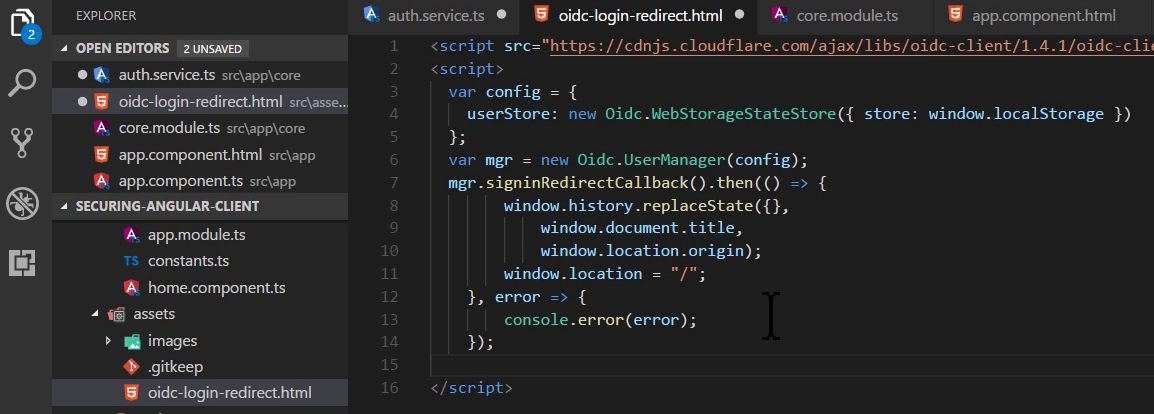Viewport: 1154px width, 414px height.
Task: Click Angular icon on auth.service.ts tab
Action: (x=372, y=14)
